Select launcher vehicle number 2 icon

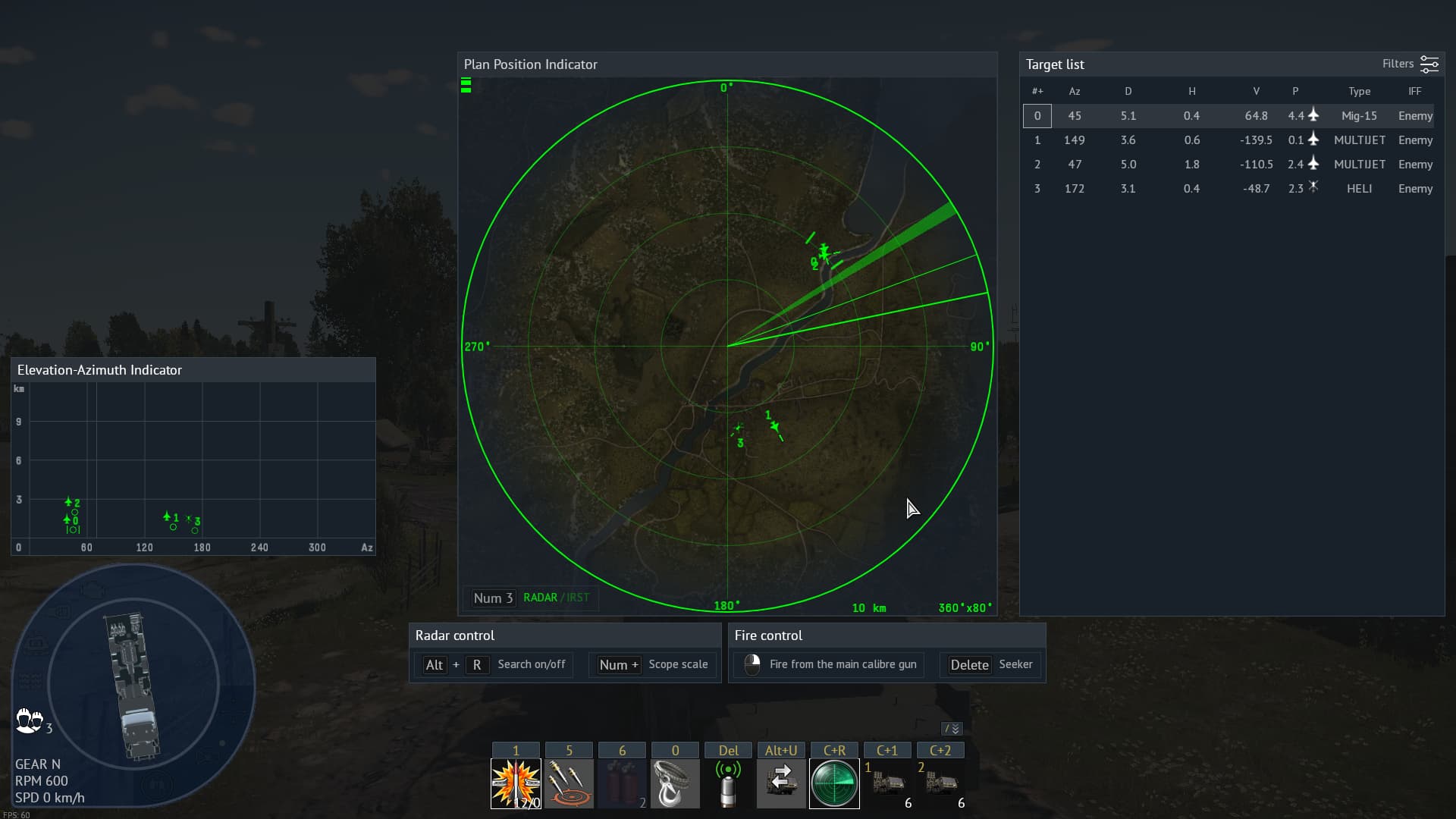click(940, 783)
